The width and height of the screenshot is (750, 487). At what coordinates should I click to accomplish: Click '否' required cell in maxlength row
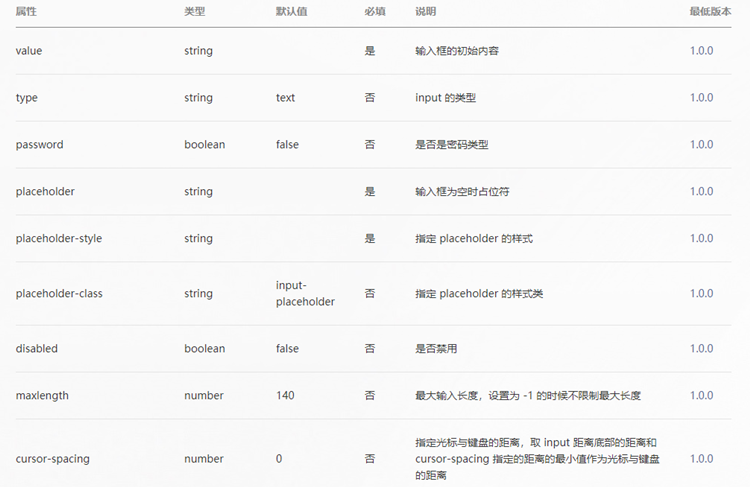[370, 395]
